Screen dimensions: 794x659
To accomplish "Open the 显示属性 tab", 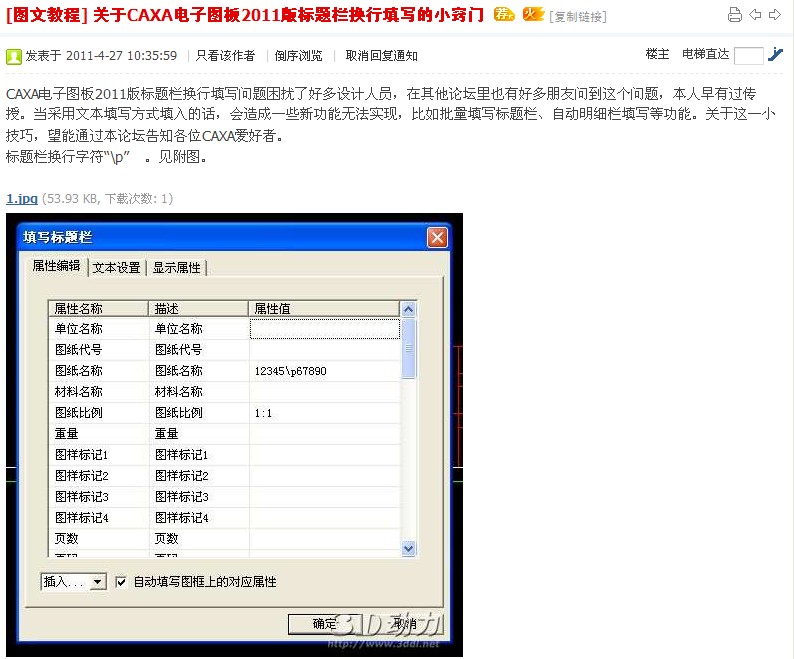I will pos(176,268).
